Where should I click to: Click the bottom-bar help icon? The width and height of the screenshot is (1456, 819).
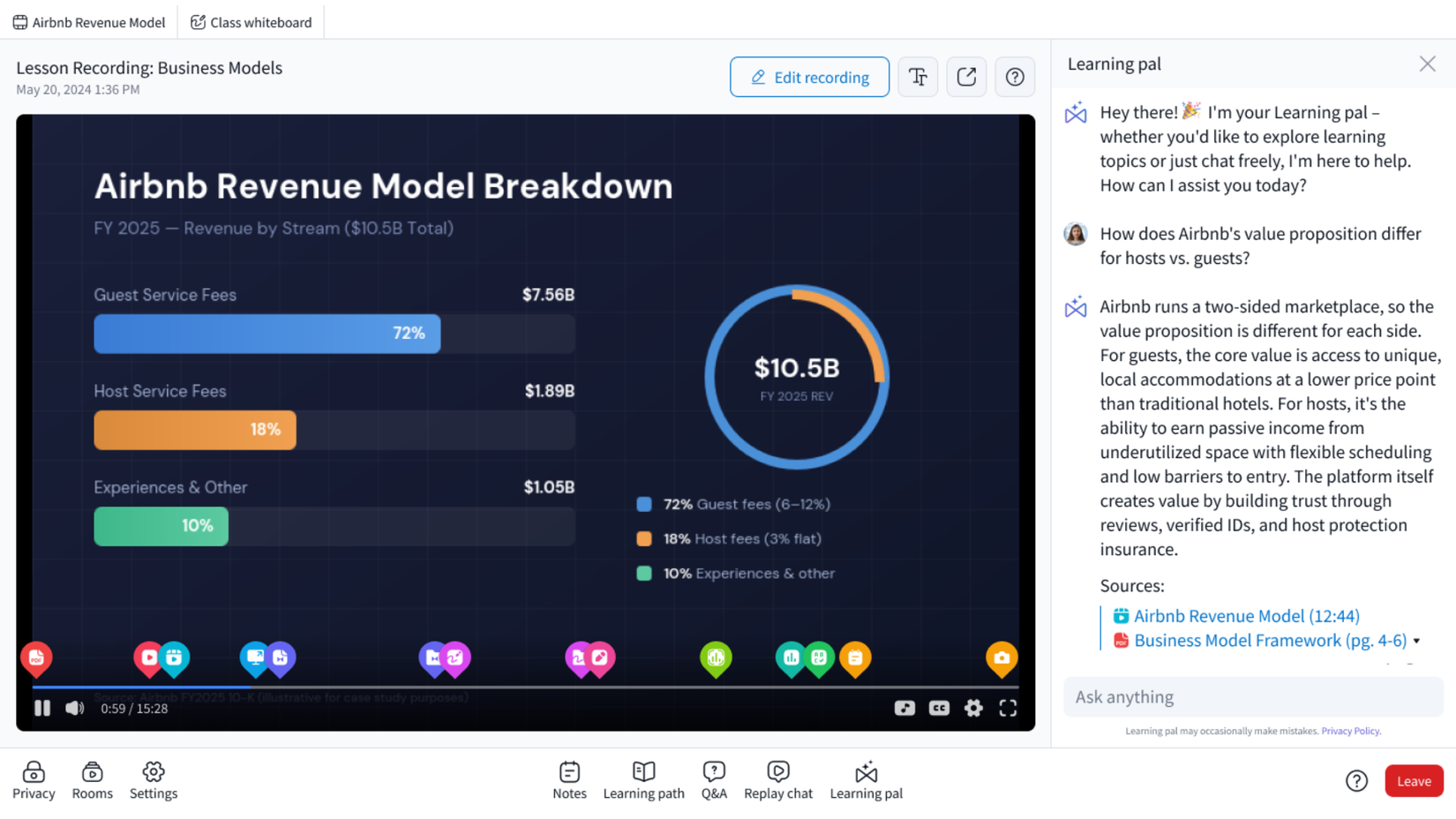1356,781
